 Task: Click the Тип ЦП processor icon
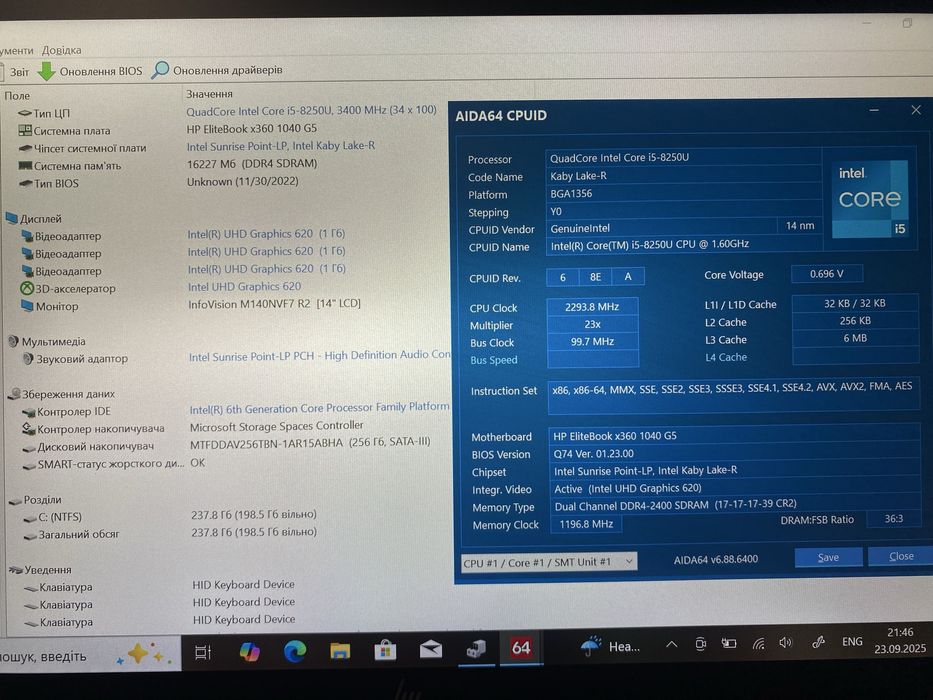[x=24, y=112]
